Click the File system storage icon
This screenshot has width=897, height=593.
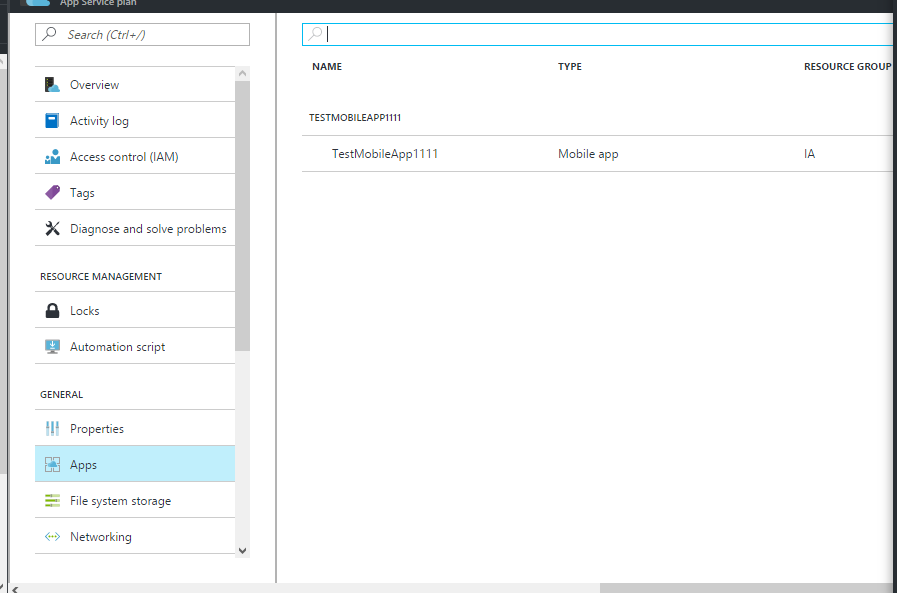tap(52, 500)
